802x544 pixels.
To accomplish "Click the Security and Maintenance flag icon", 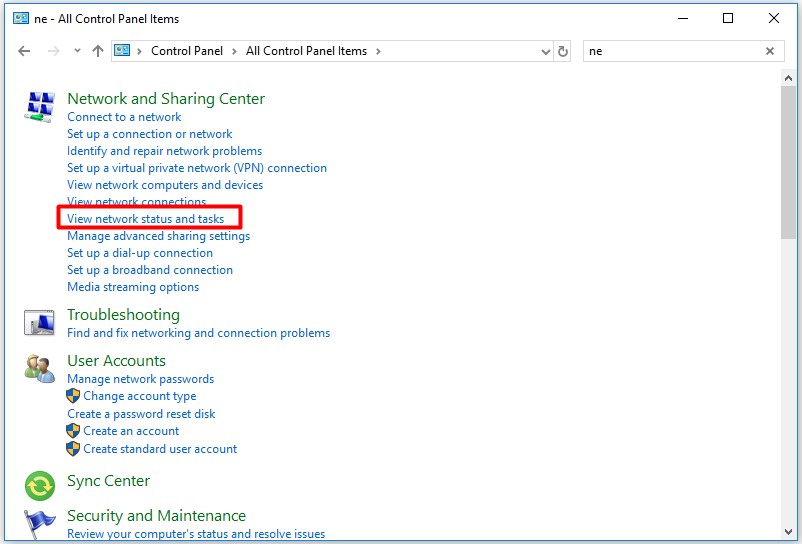I will point(39,524).
